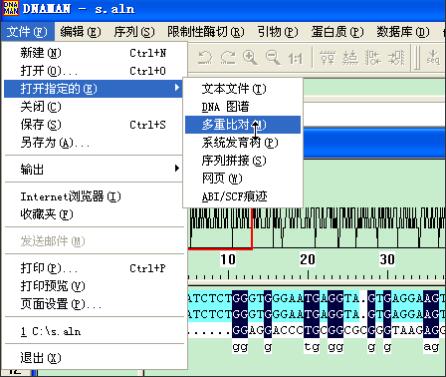Screen dimensions: 446x377
Task: Click the red-outlined overview selection box
Action: 220,229
